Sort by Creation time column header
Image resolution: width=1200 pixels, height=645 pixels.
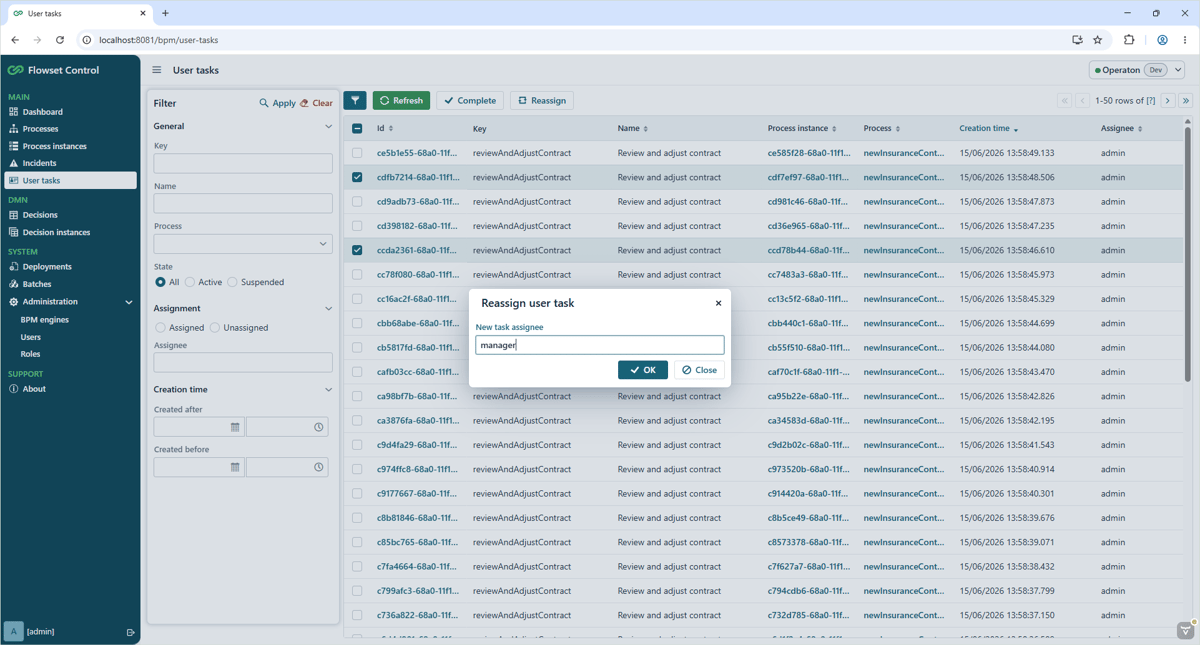(988, 129)
